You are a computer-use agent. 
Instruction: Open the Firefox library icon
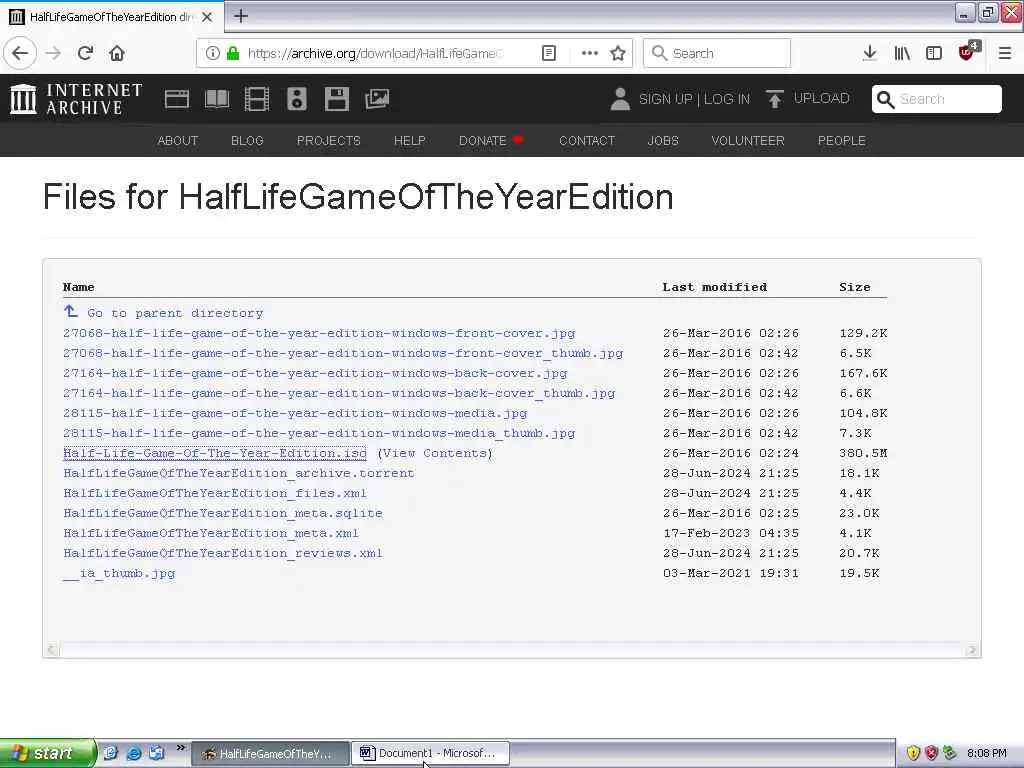coord(902,53)
